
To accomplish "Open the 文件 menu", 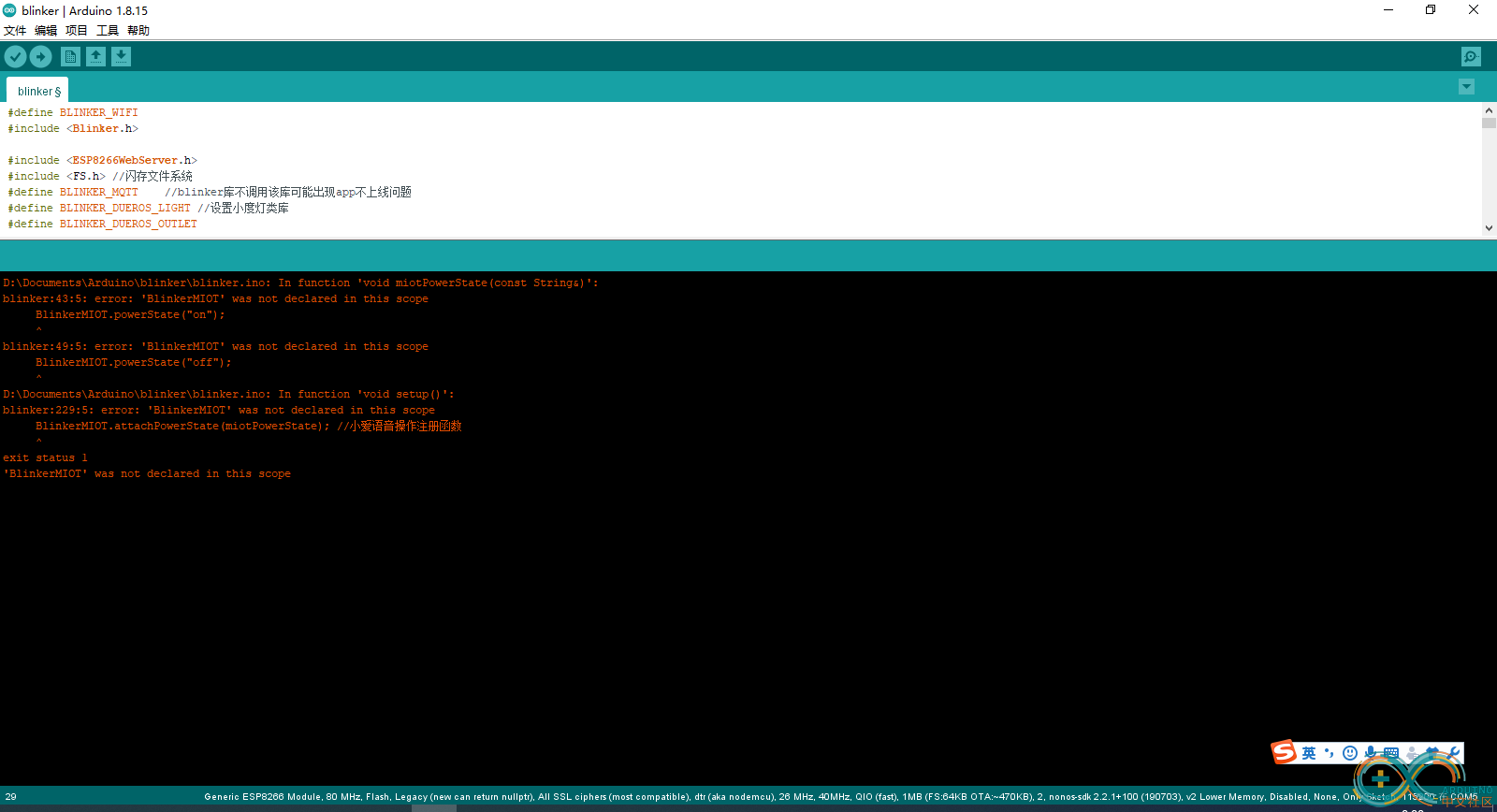I will [15, 31].
